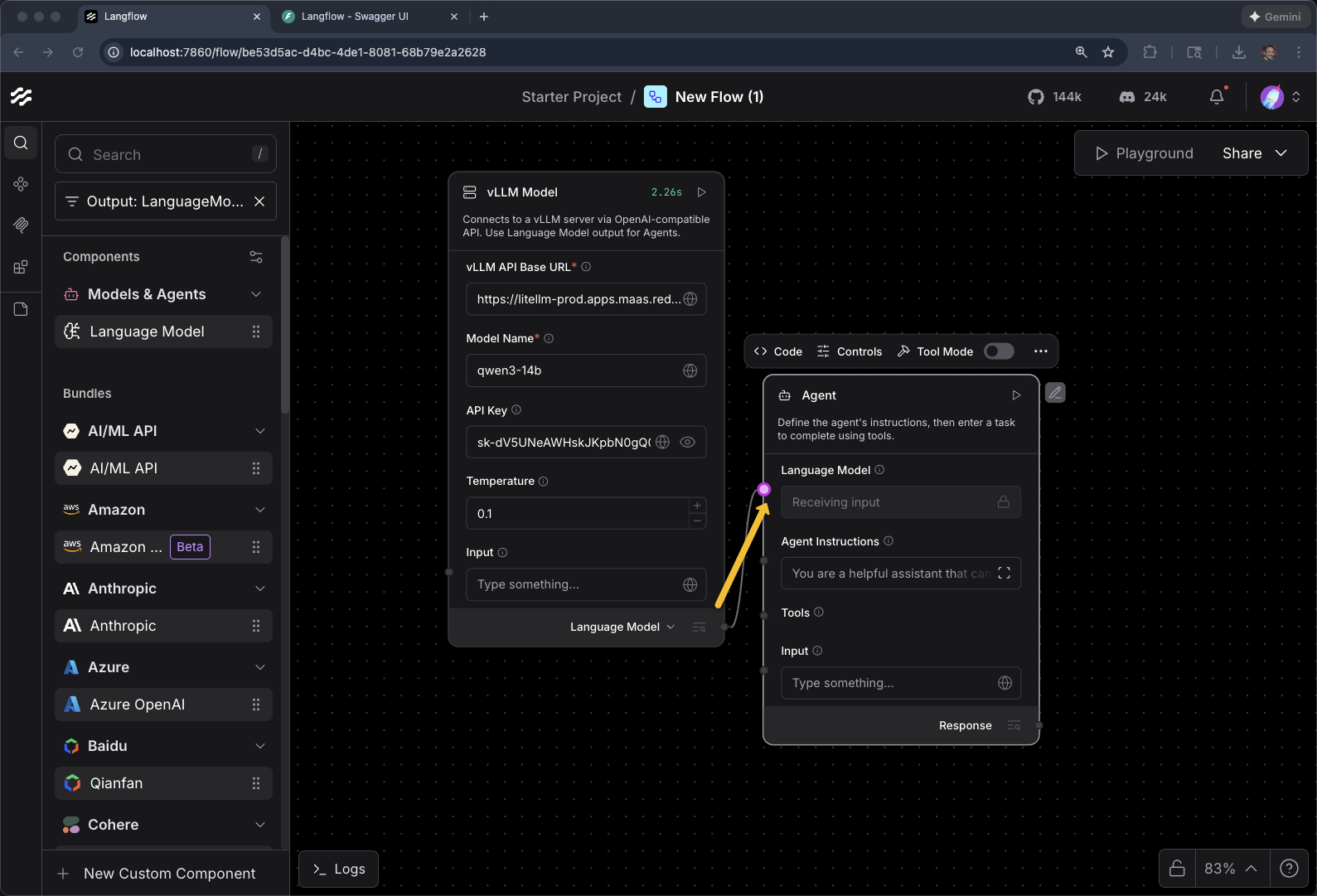Toggle the Tool Mode switch

point(999,351)
